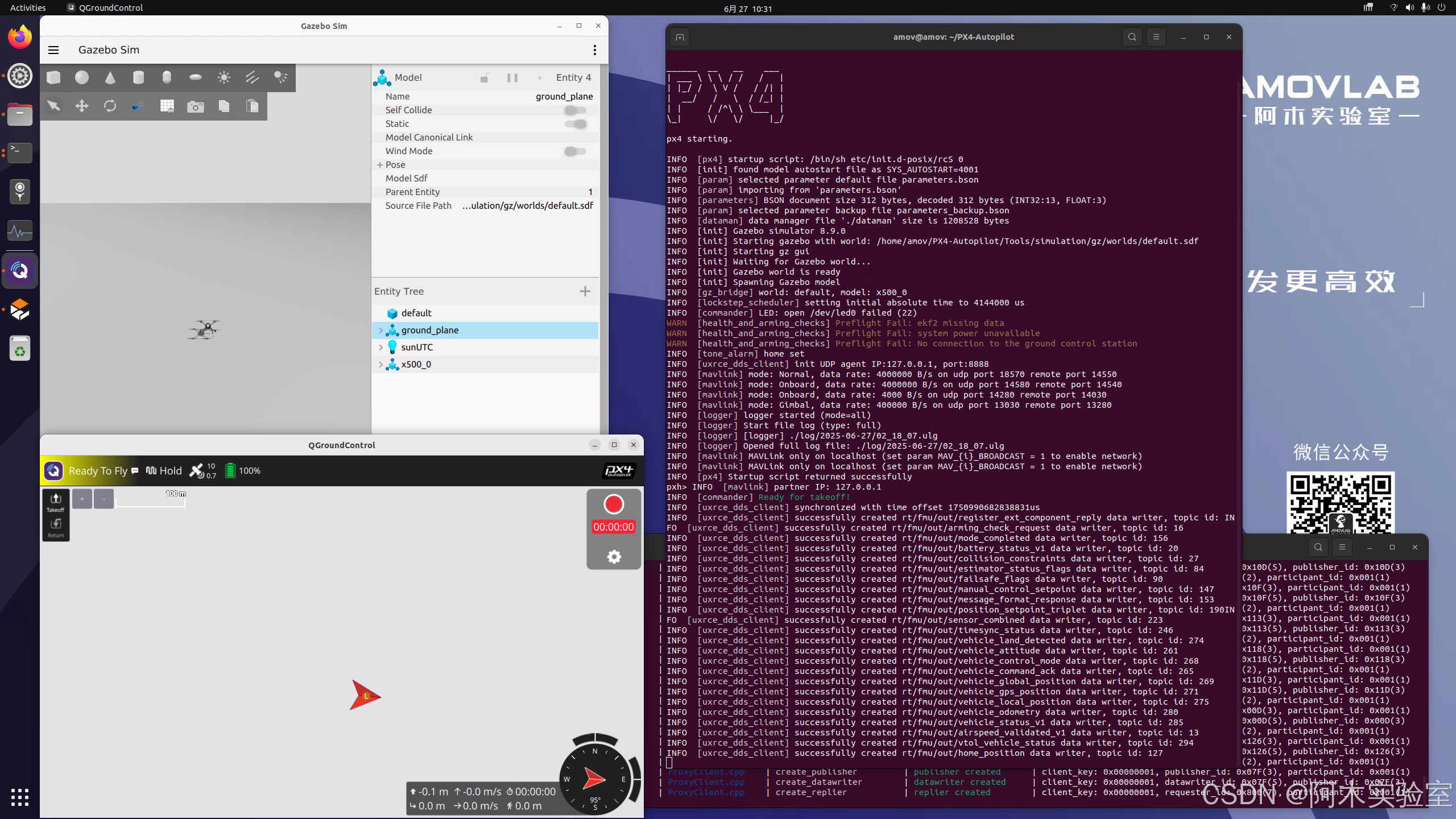1456x819 pixels.
Task: Click the compass instrument in QGroundControl
Action: coord(595,778)
